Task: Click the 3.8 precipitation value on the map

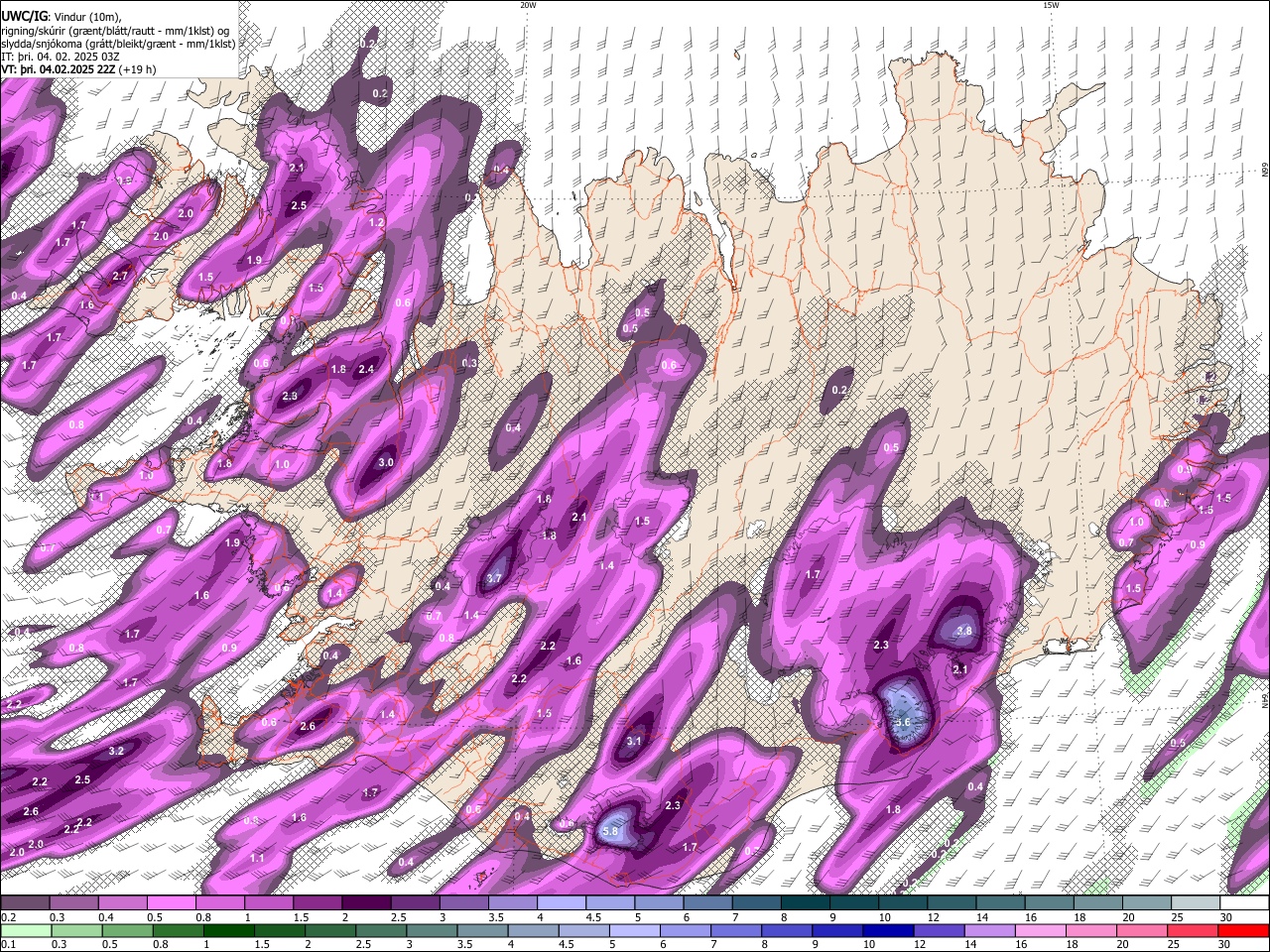Action: (x=962, y=631)
